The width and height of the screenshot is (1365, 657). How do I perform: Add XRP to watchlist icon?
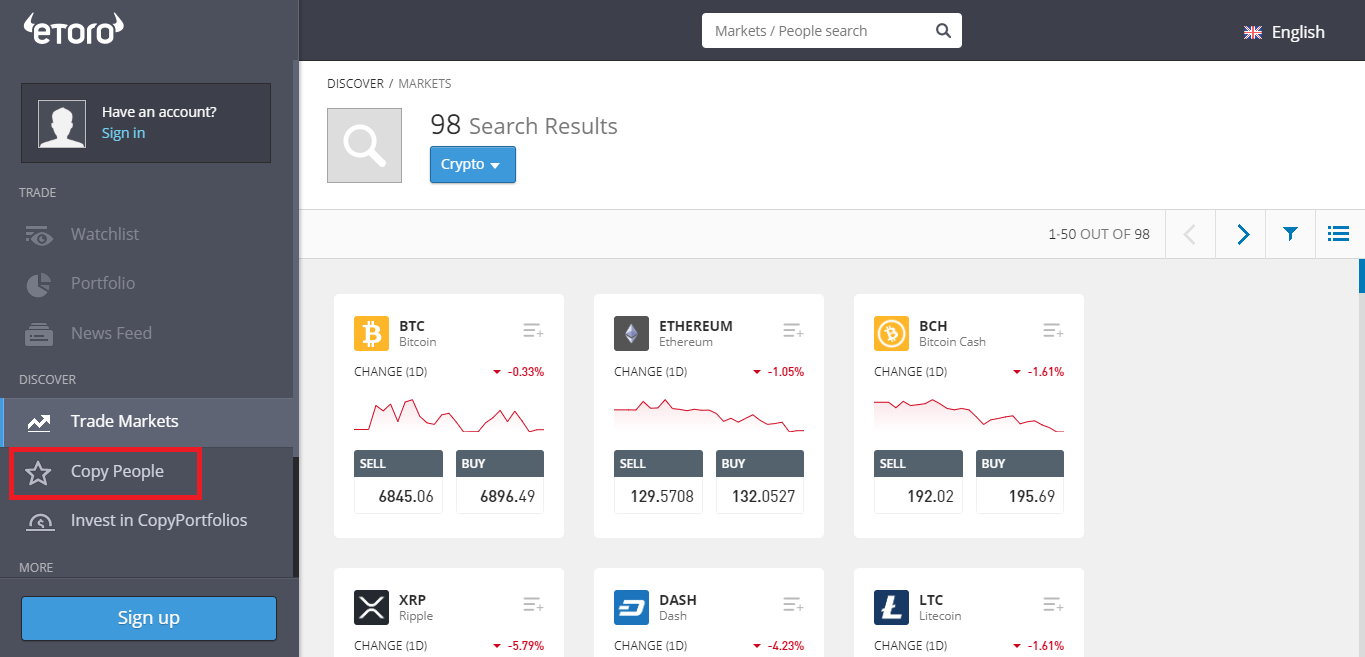click(x=533, y=605)
